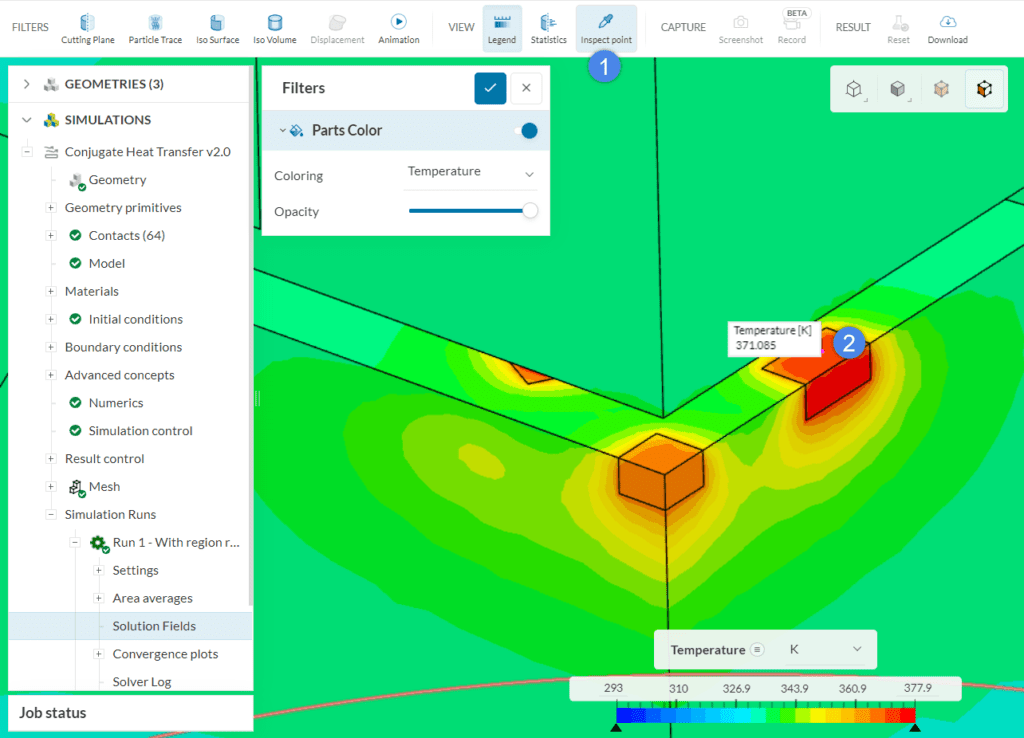The height and width of the screenshot is (738, 1024).
Task: Open the Iso Volume filter
Action: coord(274,28)
